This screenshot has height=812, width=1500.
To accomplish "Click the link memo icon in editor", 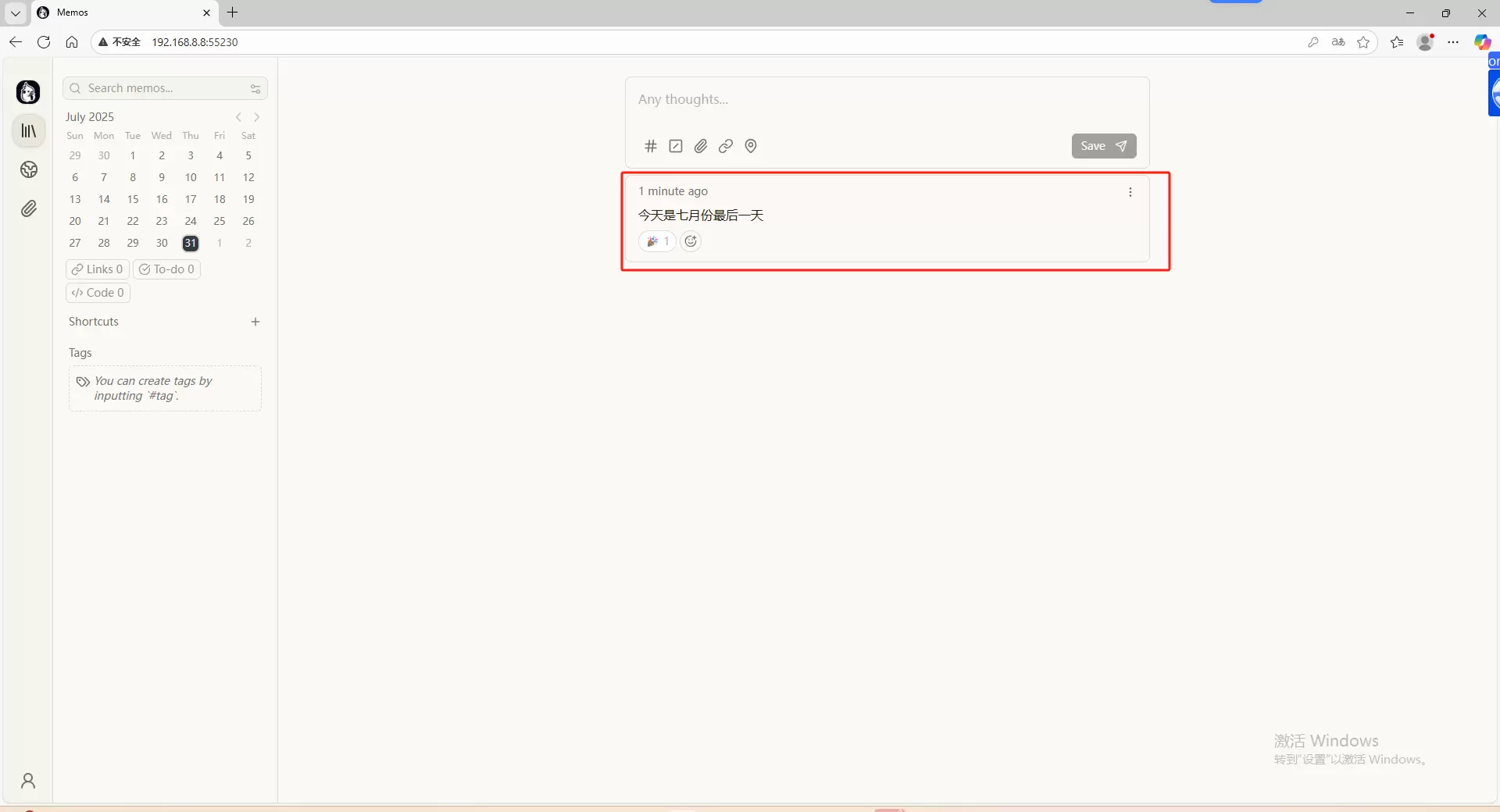I will coord(726,146).
